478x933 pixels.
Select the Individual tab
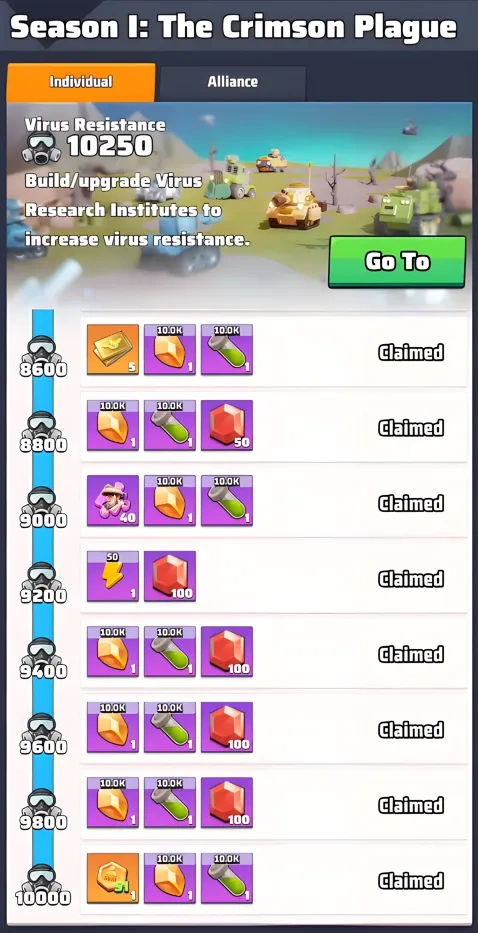[81, 82]
